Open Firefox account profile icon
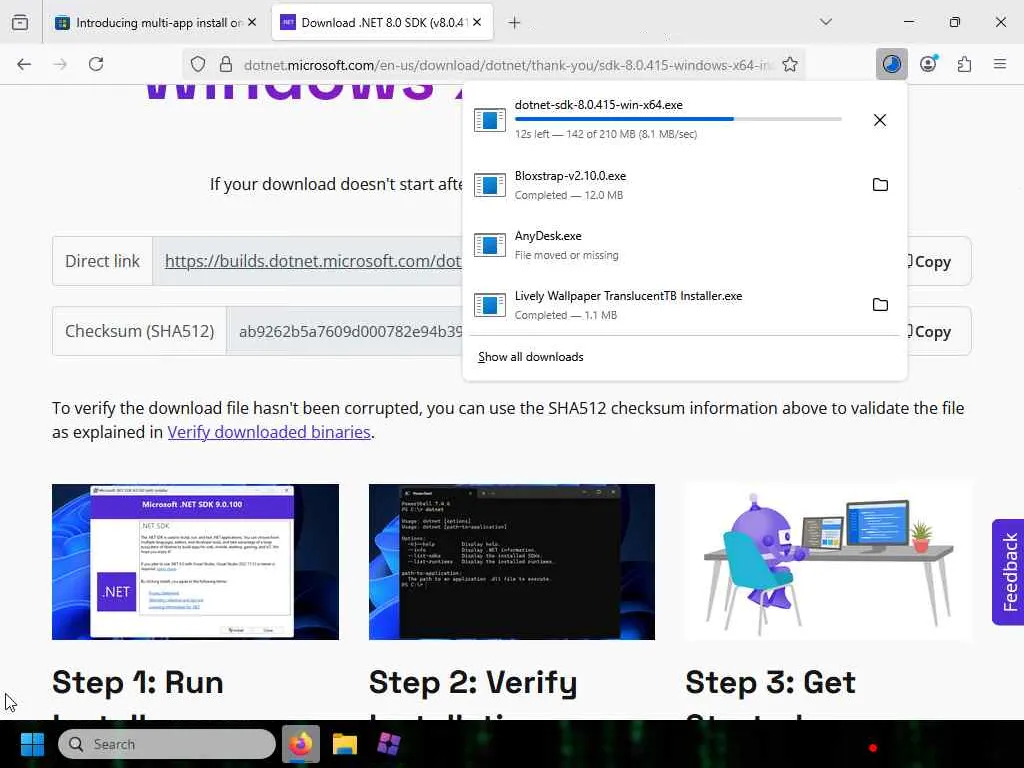1024x768 pixels. click(928, 64)
